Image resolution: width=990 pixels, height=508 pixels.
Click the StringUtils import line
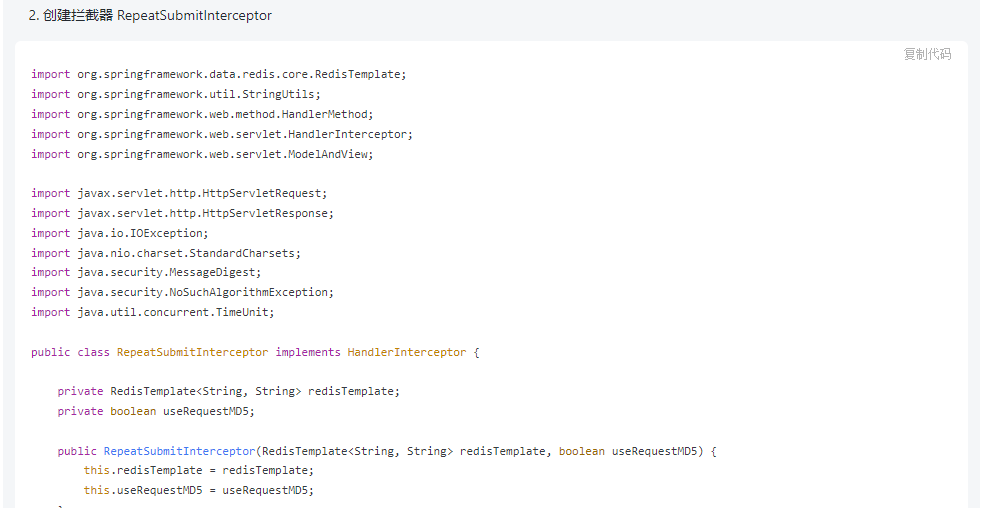(x=175, y=94)
